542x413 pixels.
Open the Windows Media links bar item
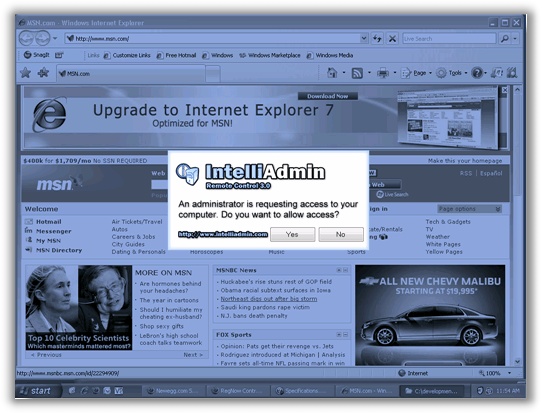330,55
